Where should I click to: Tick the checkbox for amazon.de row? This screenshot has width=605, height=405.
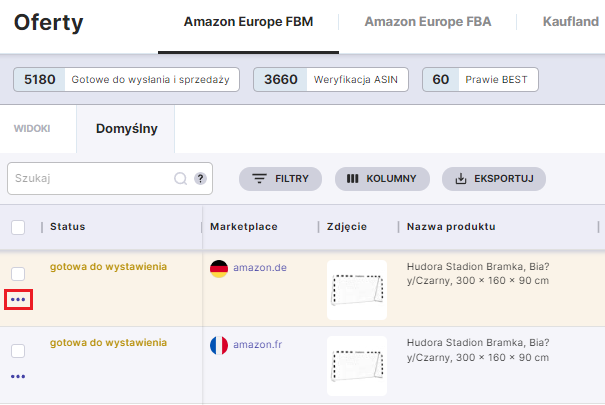[18, 274]
